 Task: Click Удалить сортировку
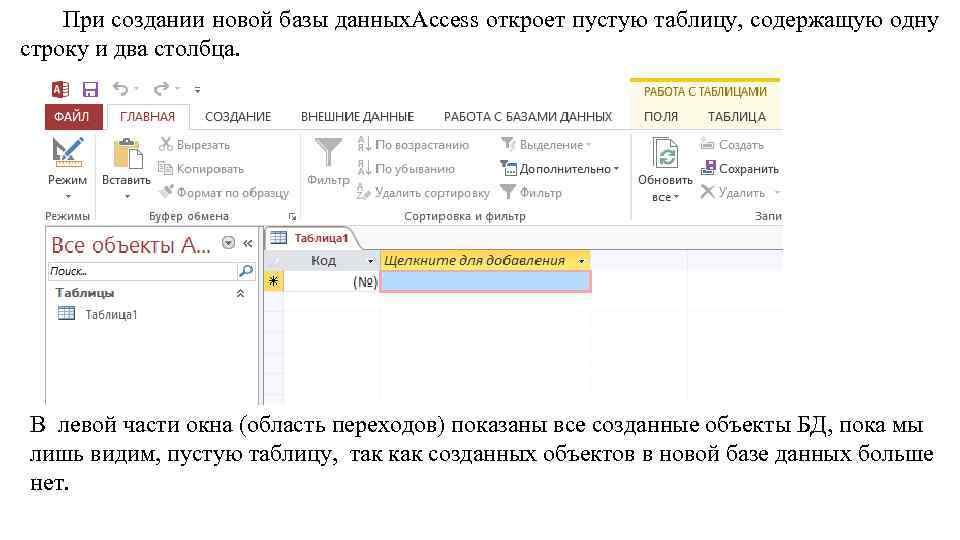pyautogui.click(x=423, y=193)
